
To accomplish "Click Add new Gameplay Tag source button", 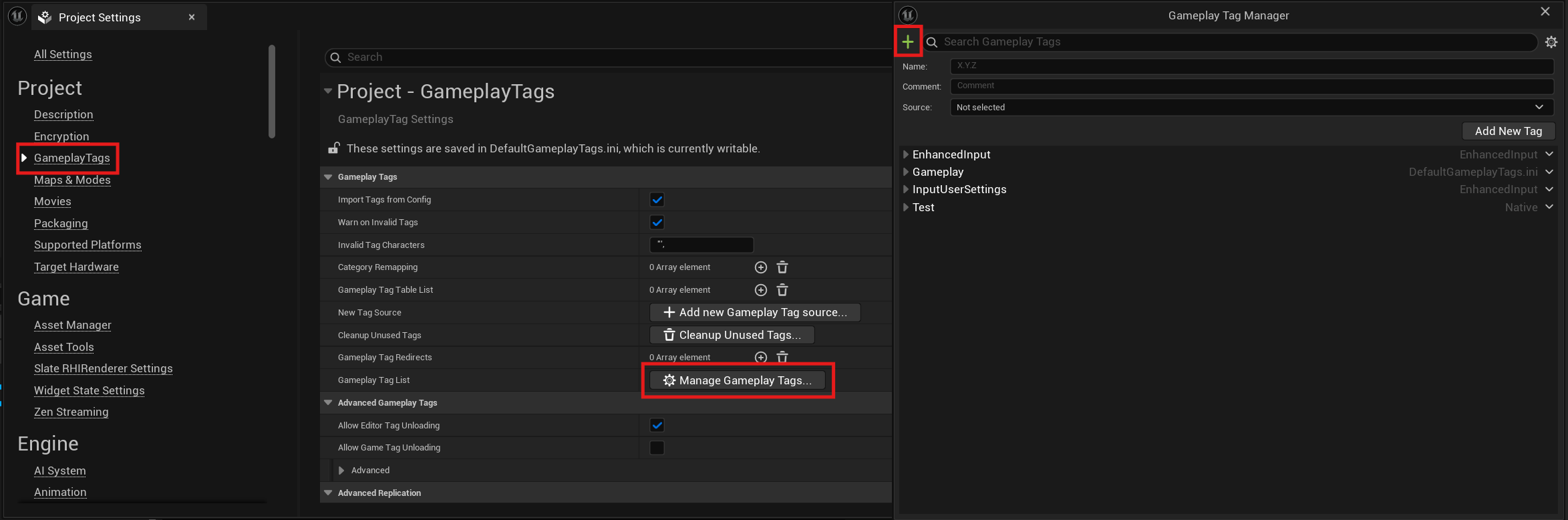I will click(x=755, y=312).
